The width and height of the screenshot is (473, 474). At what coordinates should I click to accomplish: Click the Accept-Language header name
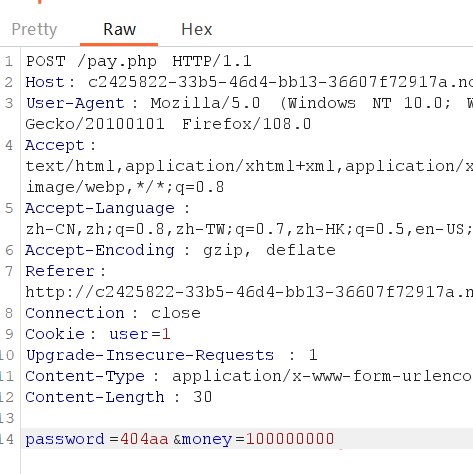click(100, 208)
